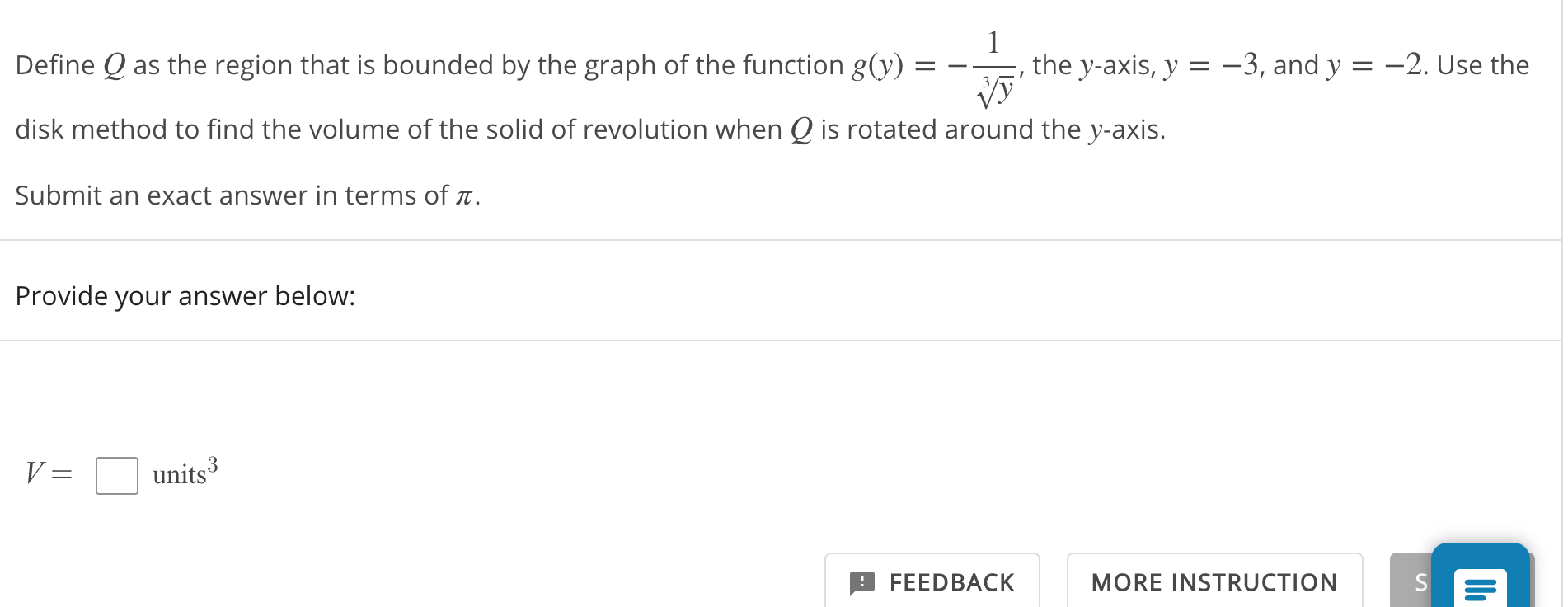Image resolution: width=1568 pixels, height=607 pixels.
Task: Click the exclamation mark inside the feedback icon
Action: [x=862, y=582]
